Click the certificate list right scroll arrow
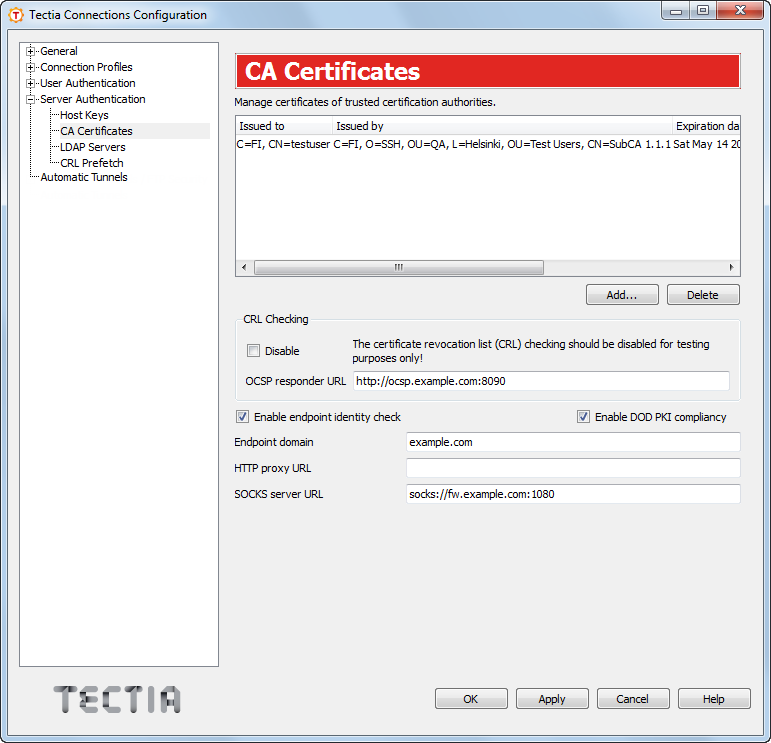This screenshot has width=771, height=743. [x=731, y=267]
